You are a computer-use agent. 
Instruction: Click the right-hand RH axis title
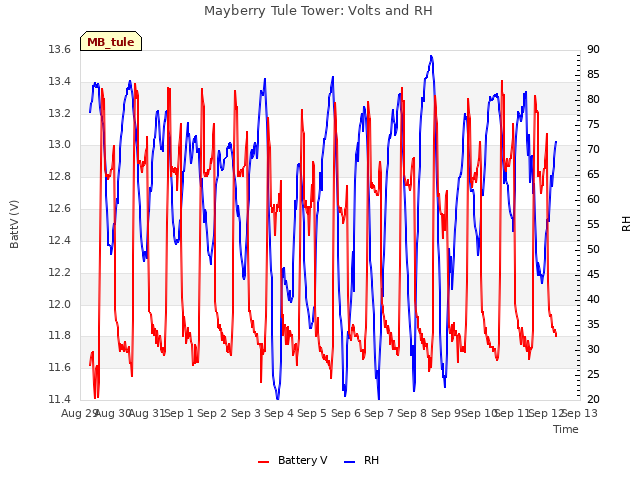pyautogui.click(x=626, y=224)
